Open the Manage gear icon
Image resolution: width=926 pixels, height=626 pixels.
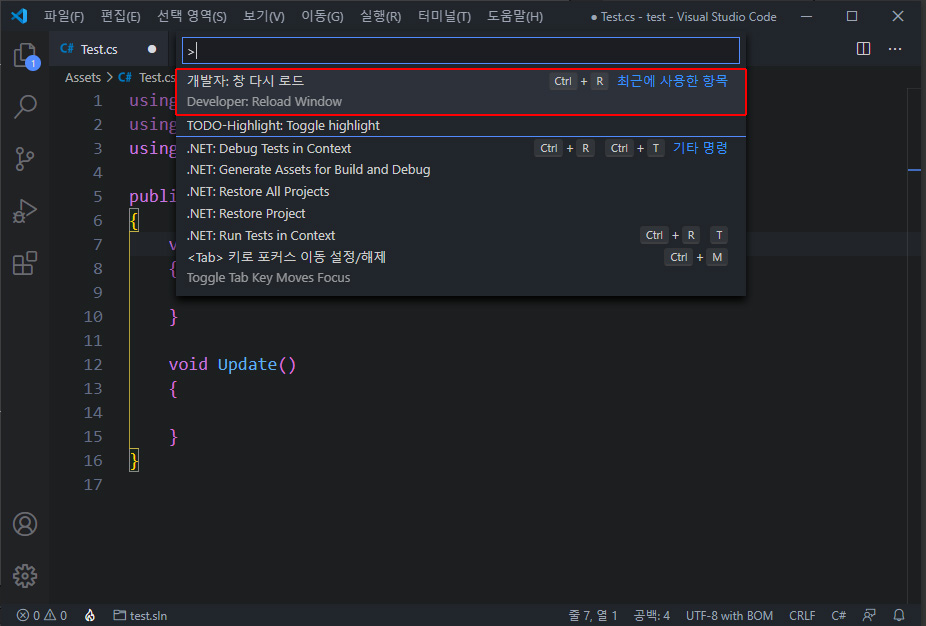click(x=25, y=575)
